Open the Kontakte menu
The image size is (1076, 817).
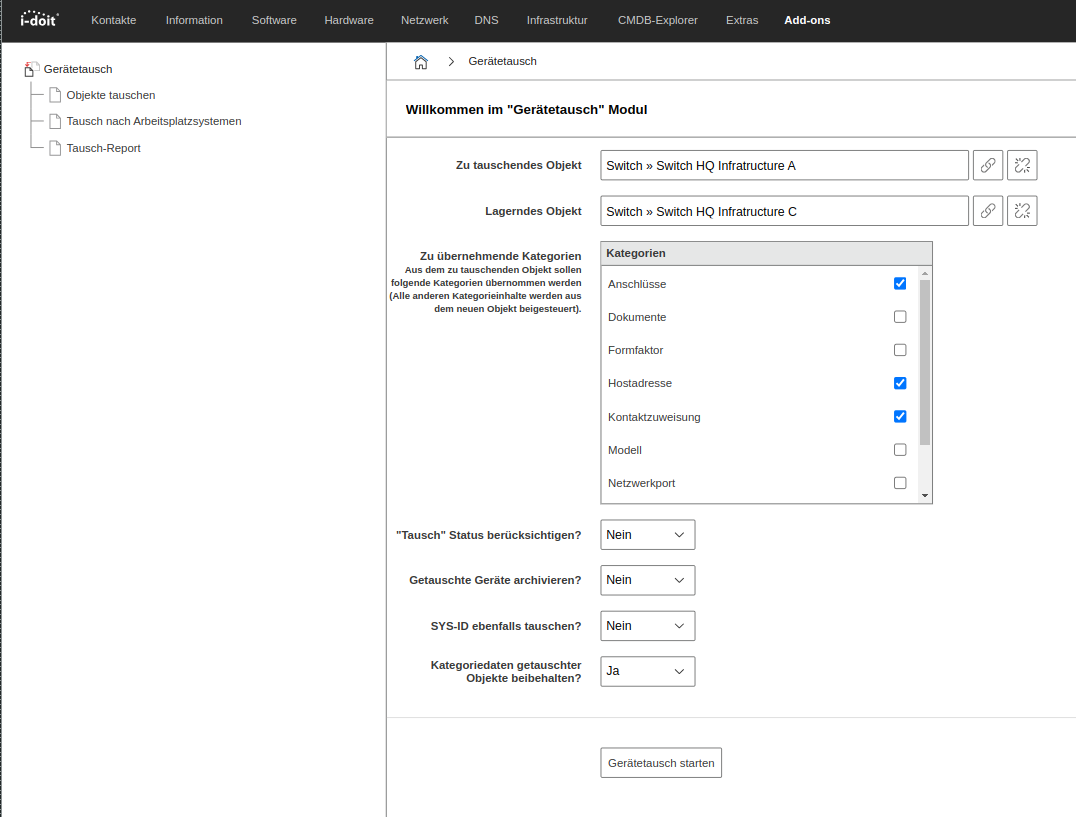(x=114, y=21)
